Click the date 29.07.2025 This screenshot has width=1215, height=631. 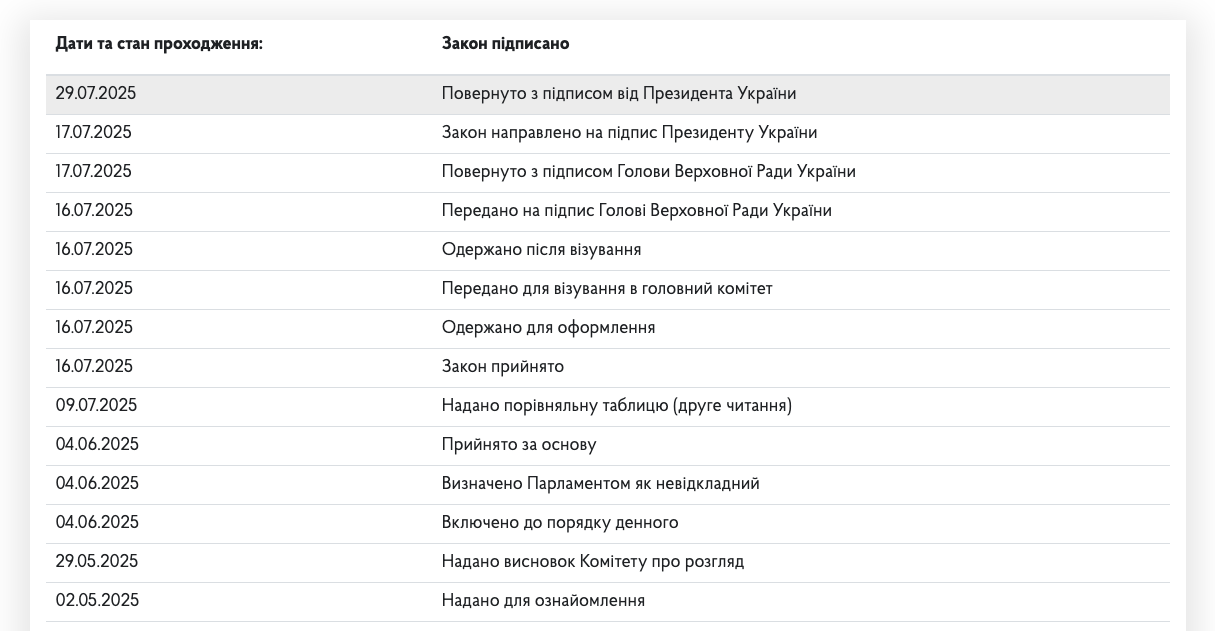96,94
